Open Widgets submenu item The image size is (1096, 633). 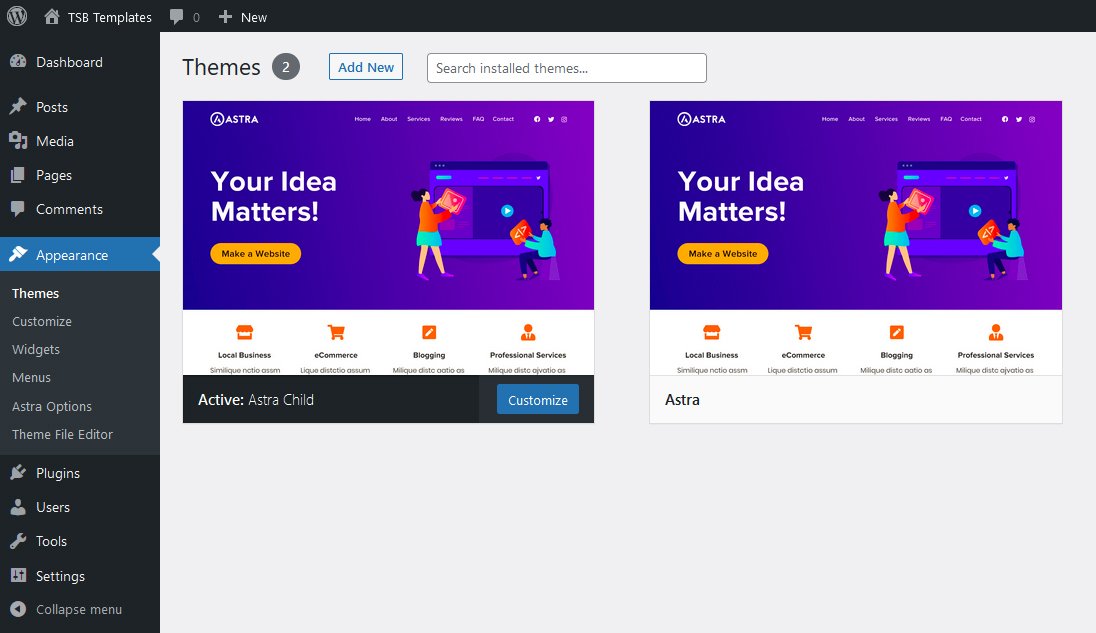[36, 349]
